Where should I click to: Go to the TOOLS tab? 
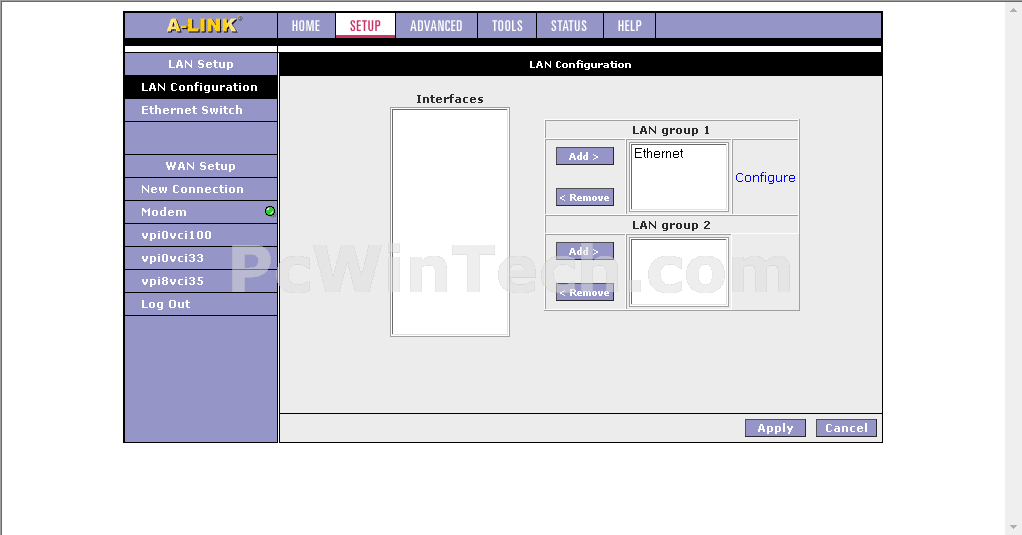(x=507, y=26)
